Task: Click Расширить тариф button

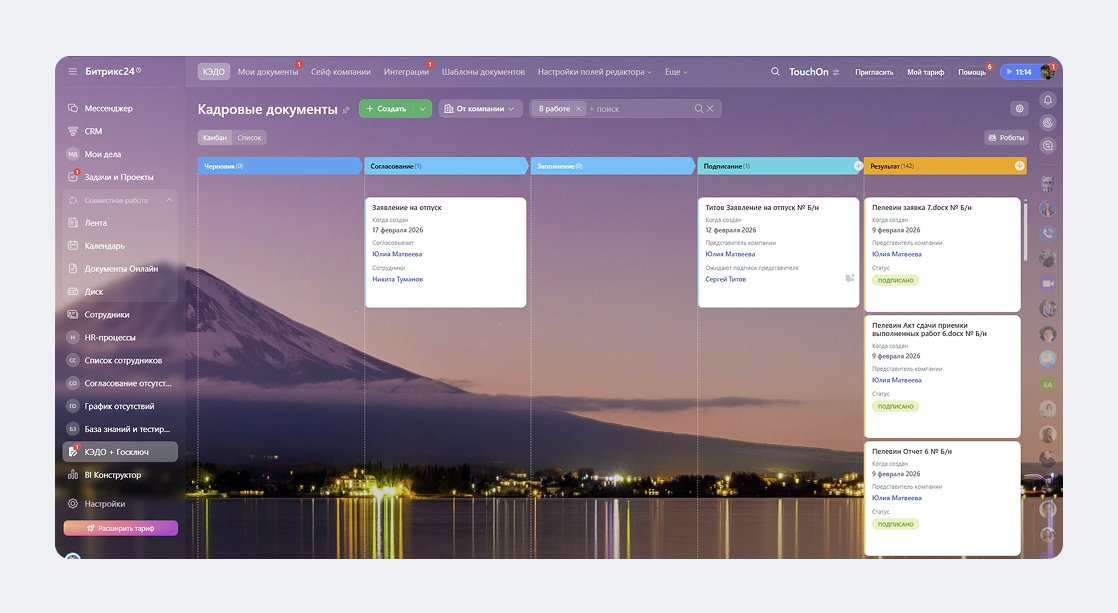Action: pos(120,528)
